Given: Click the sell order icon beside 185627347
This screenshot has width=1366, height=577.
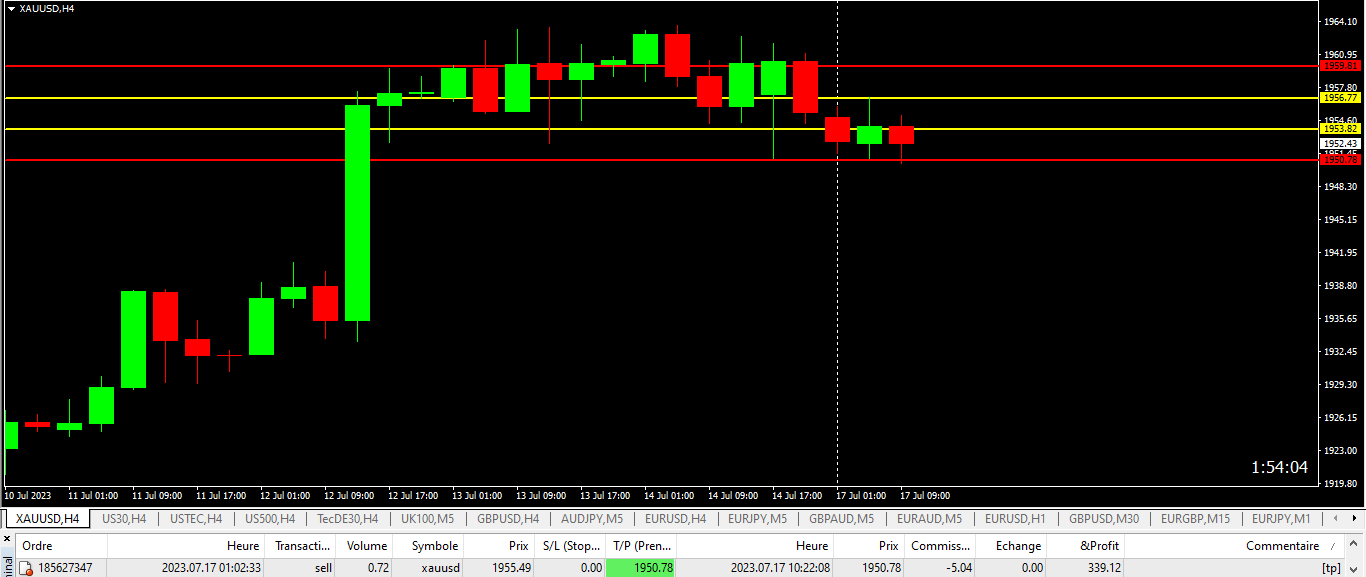Looking at the screenshot, I should coord(26,568).
